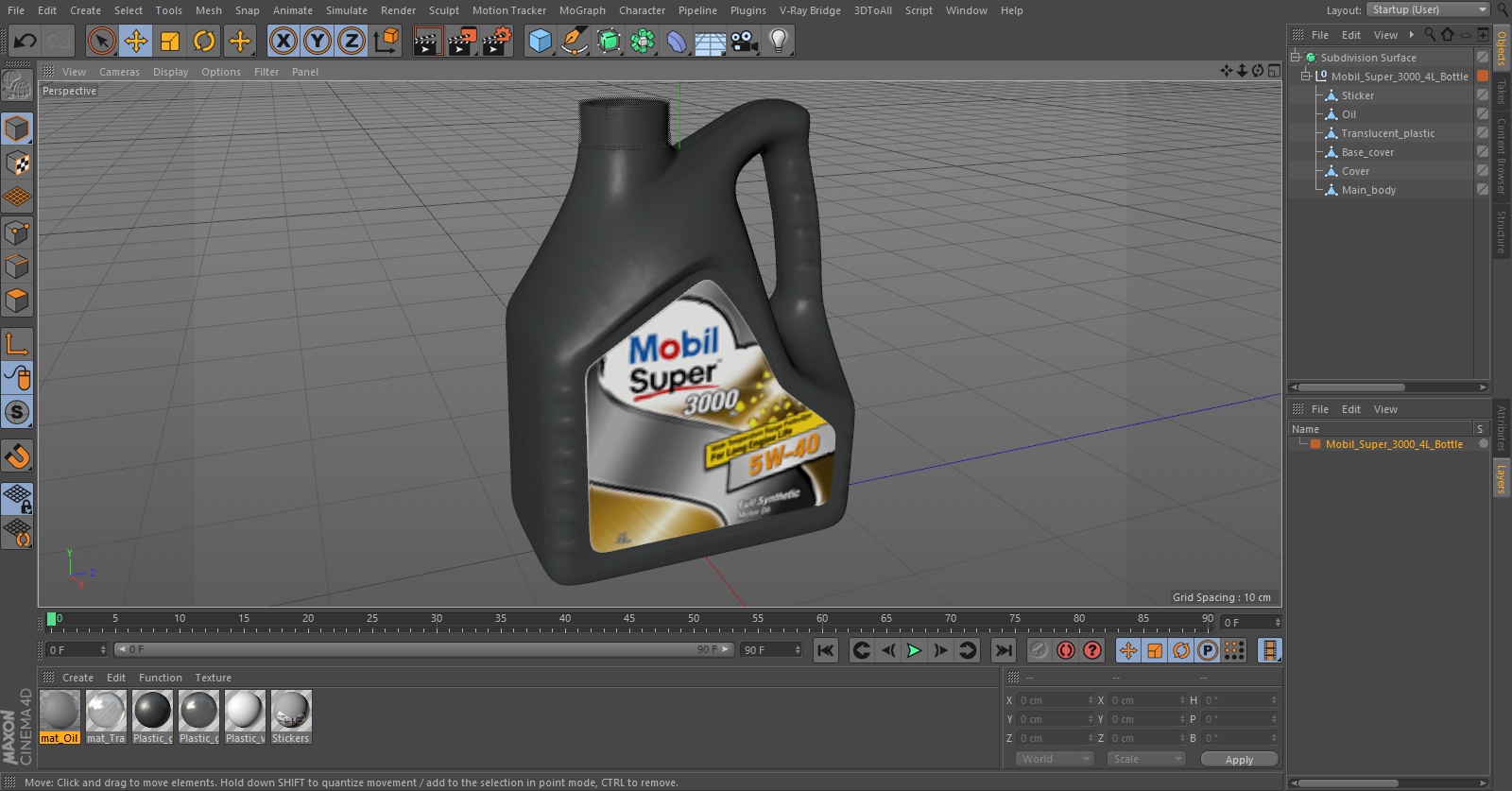
Task: Collapse Mobil_Super_3000_4L_Bottle null object
Action: click(x=1306, y=76)
